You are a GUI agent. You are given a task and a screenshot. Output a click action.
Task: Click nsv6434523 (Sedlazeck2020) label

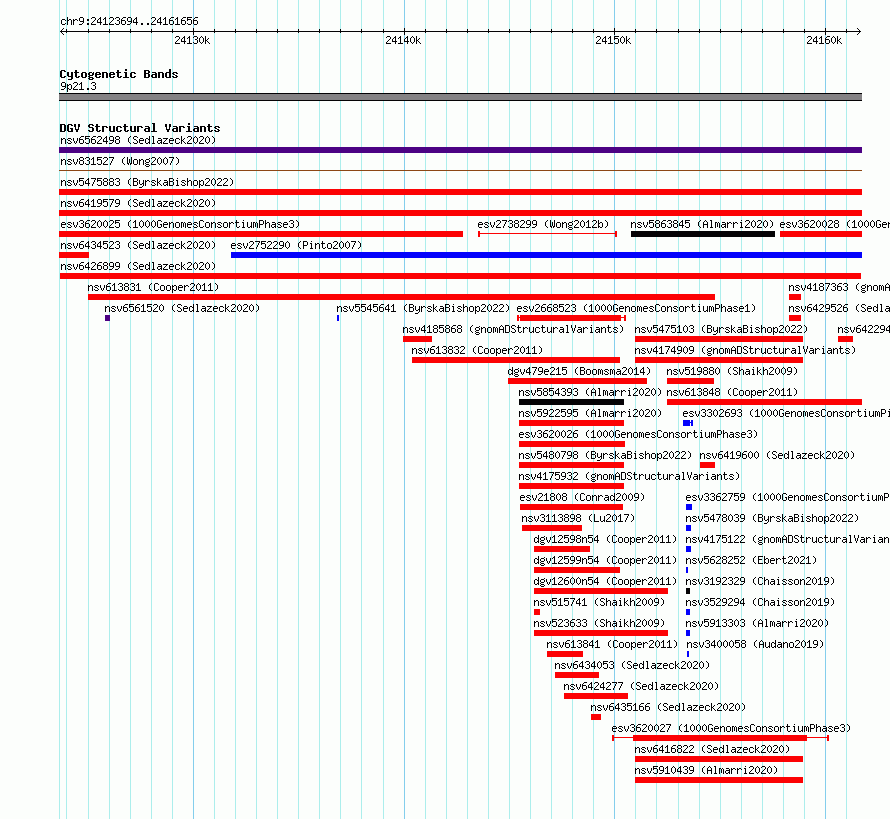pyautogui.click(x=138, y=245)
